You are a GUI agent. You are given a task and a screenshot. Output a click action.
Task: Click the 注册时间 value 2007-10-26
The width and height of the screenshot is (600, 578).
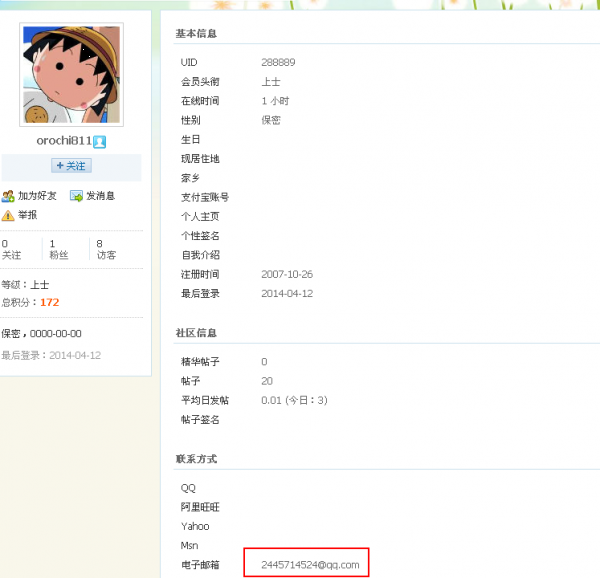(x=287, y=274)
